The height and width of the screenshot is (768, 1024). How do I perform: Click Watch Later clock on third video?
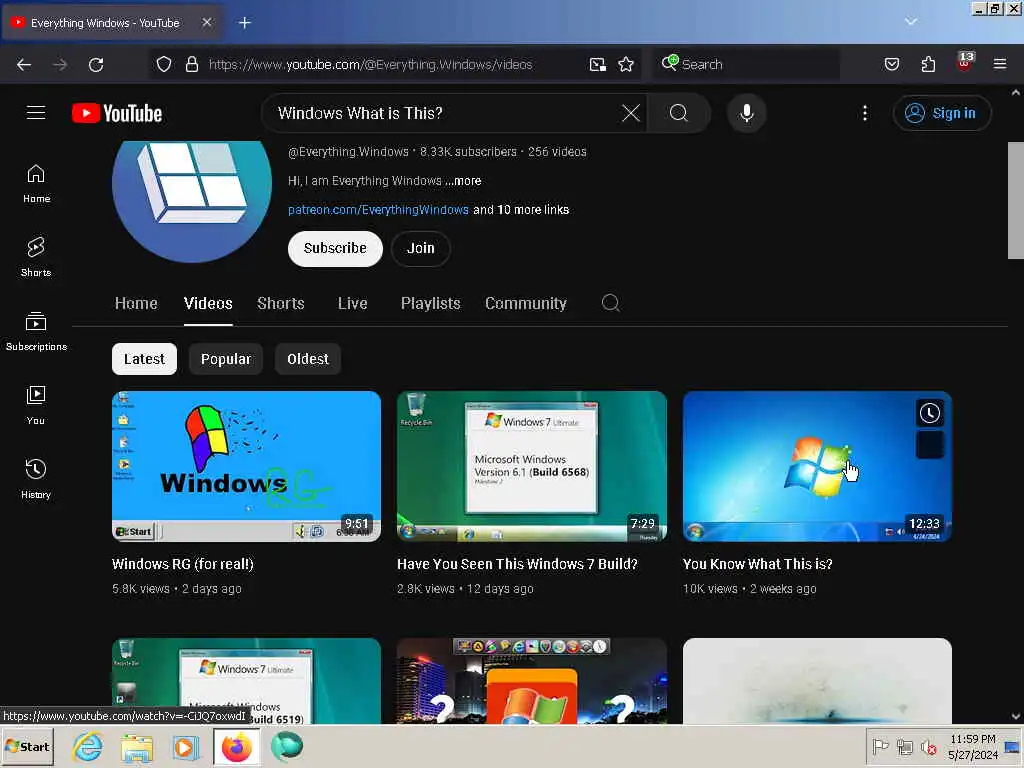pyautogui.click(x=929, y=413)
